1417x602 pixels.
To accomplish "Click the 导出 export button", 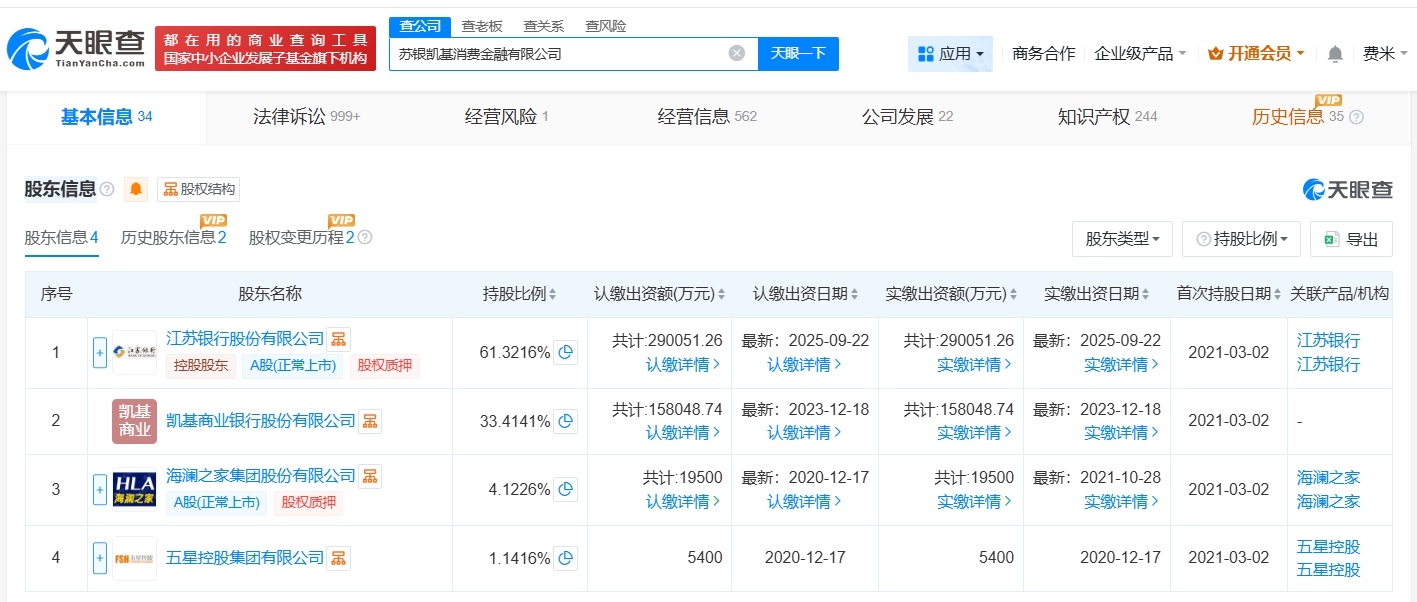I will pyautogui.click(x=1351, y=239).
